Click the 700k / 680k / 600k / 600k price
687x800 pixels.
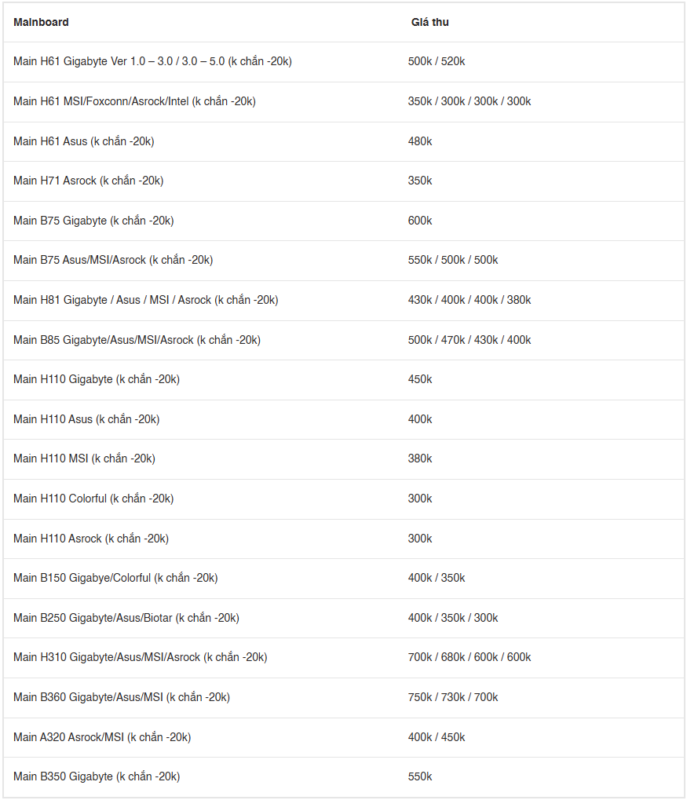click(469, 657)
